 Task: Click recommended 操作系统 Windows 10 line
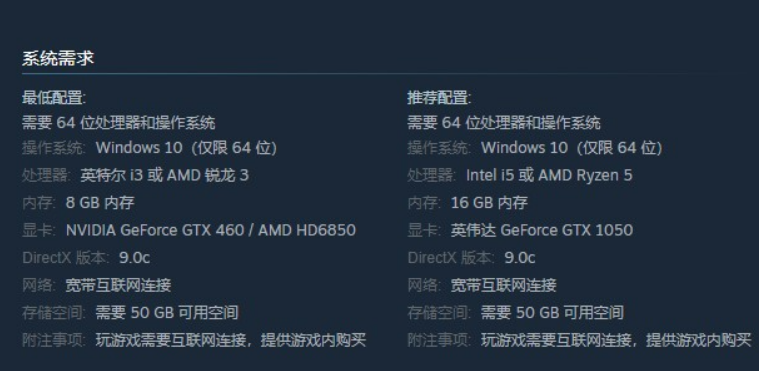pos(535,148)
